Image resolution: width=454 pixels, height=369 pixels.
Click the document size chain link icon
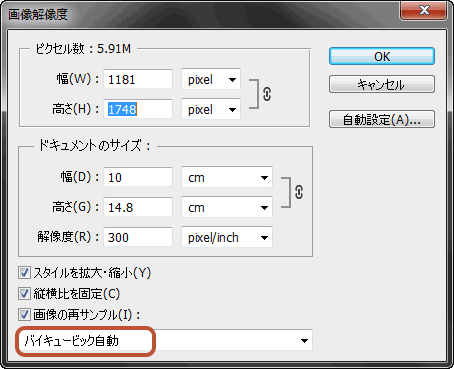[299, 192]
